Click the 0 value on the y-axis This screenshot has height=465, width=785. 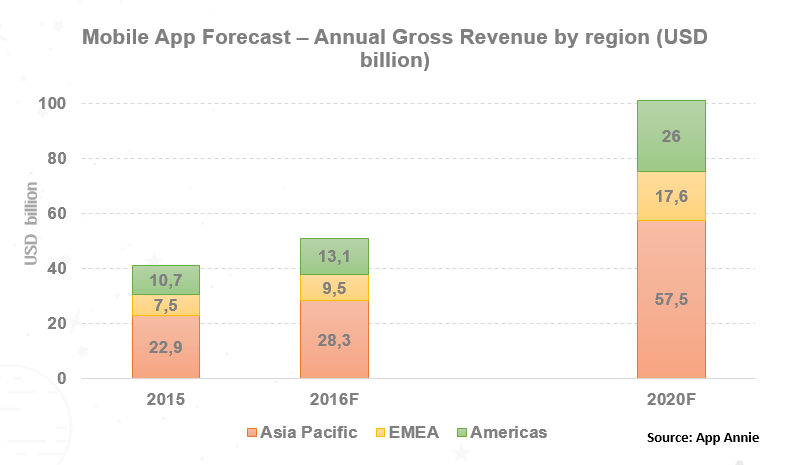[x=62, y=378]
